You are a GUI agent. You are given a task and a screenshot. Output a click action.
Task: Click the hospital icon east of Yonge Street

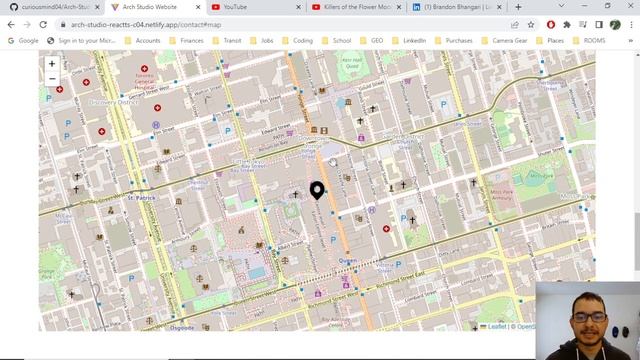click(386, 229)
